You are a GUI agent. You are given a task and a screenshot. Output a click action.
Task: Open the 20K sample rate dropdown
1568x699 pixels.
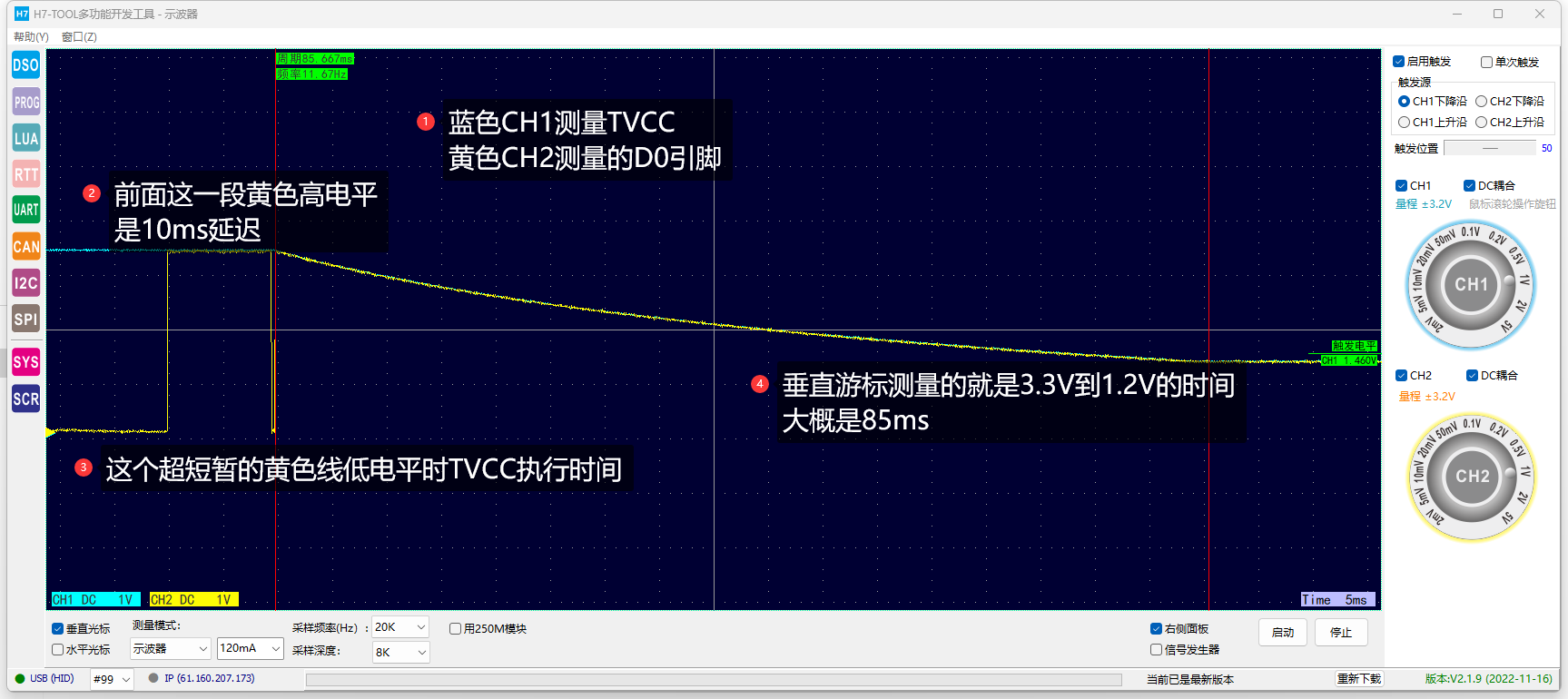[400, 627]
